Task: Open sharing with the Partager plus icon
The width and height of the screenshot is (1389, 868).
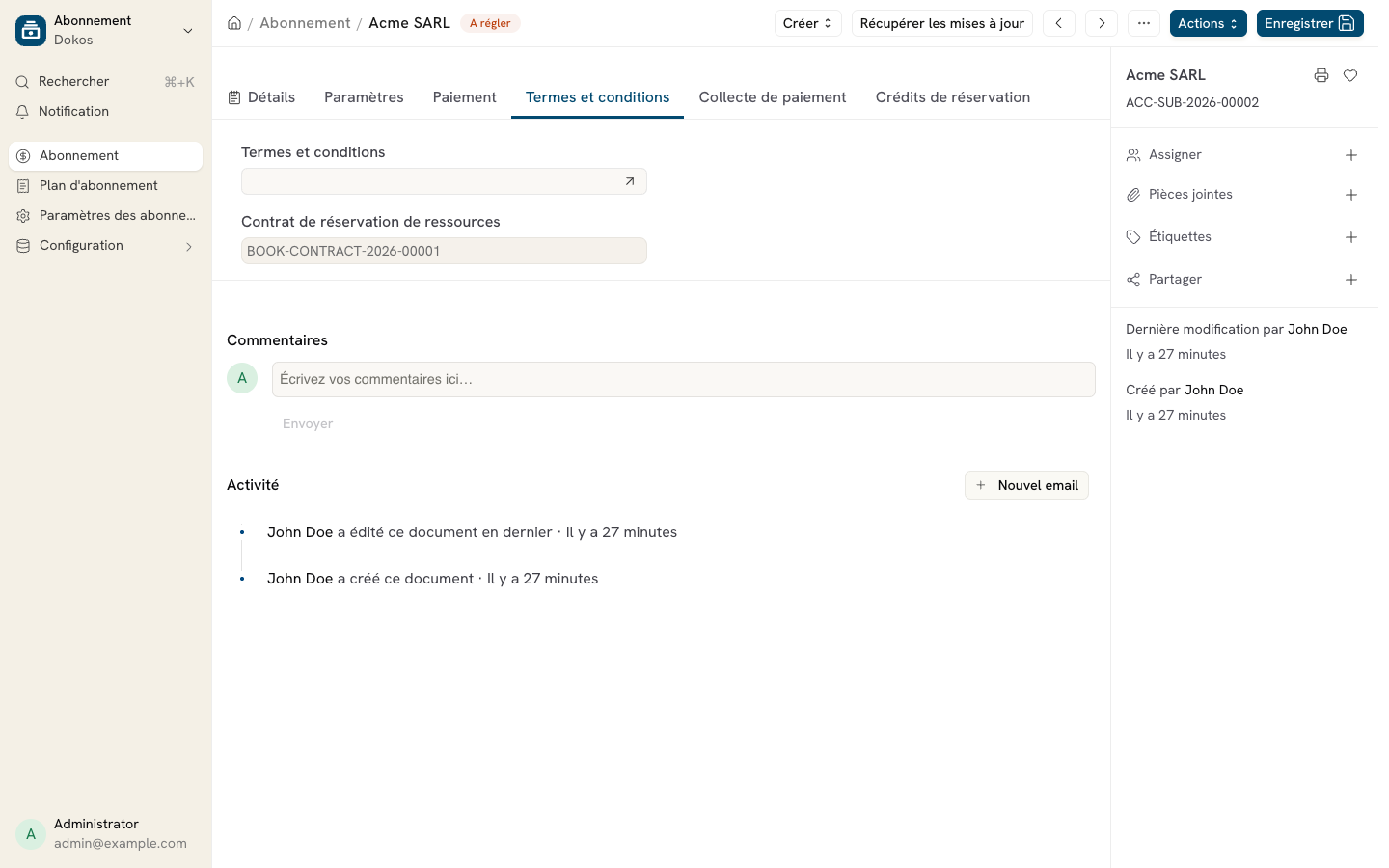Action: pos(1351,280)
